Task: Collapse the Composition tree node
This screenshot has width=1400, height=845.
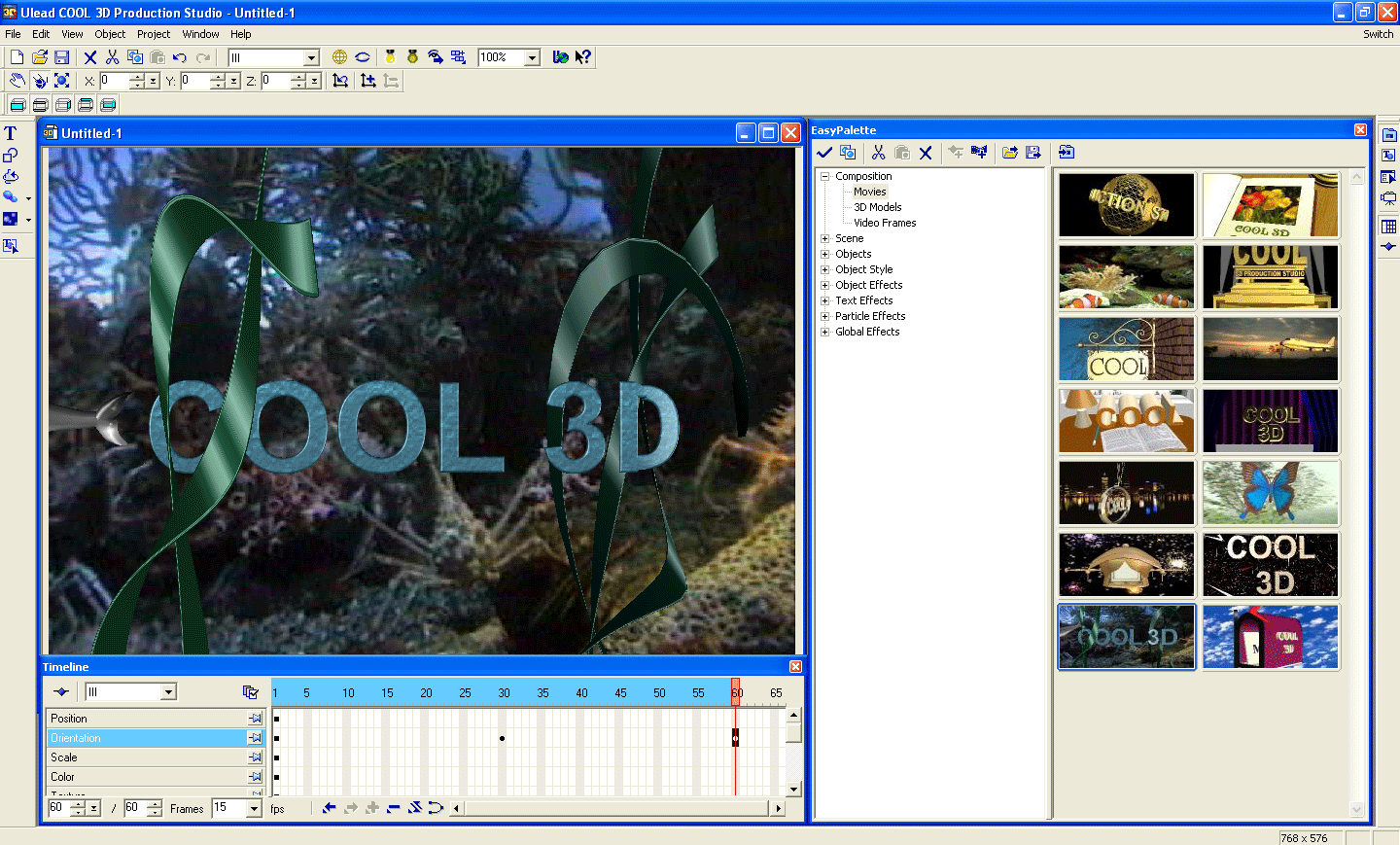Action: pos(825,176)
